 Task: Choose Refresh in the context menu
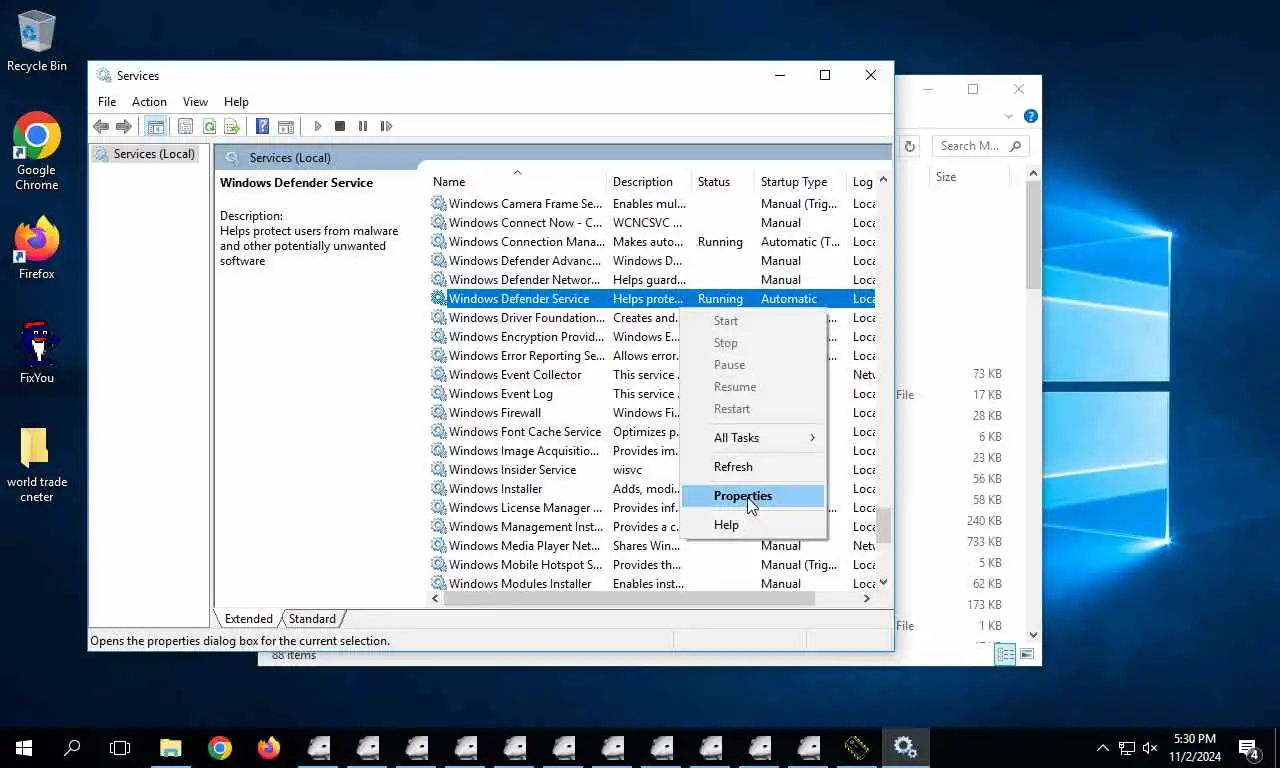pyautogui.click(x=753, y=467)
